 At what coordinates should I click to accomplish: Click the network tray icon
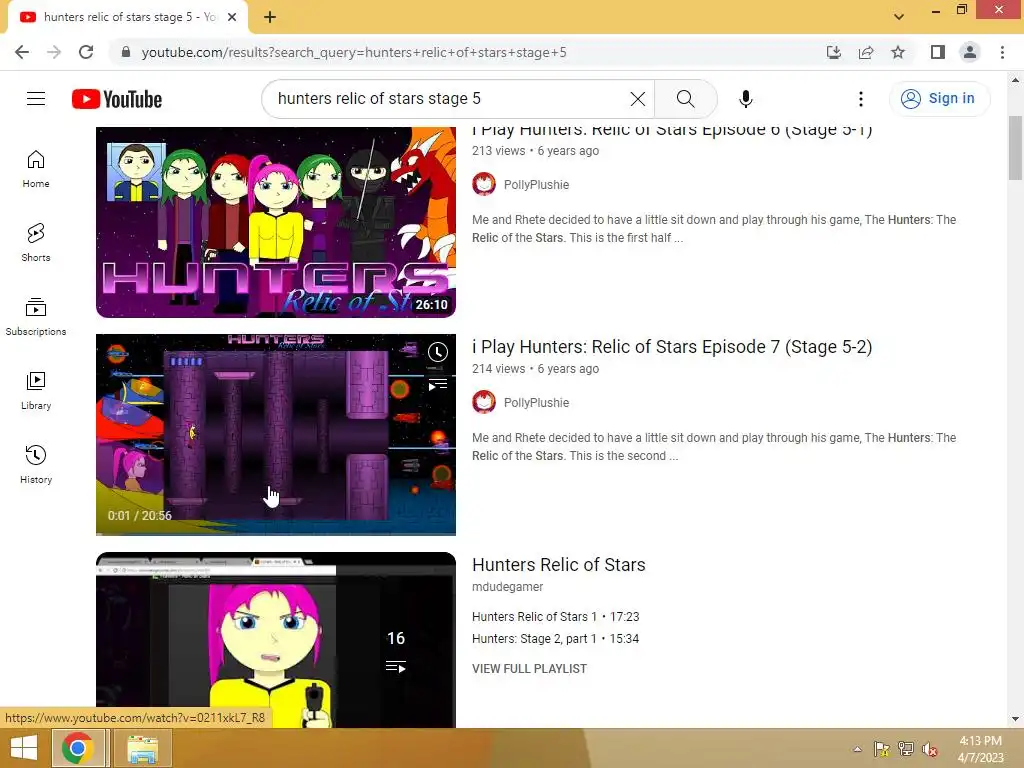click(906, 749)
